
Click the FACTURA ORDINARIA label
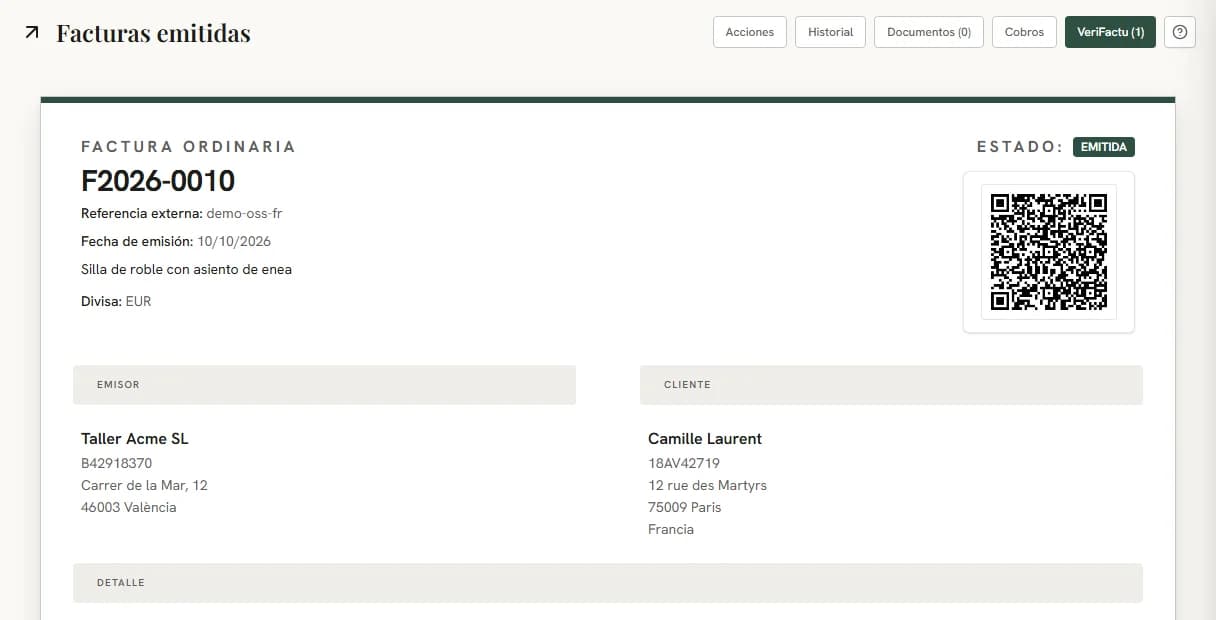[188, 147]
